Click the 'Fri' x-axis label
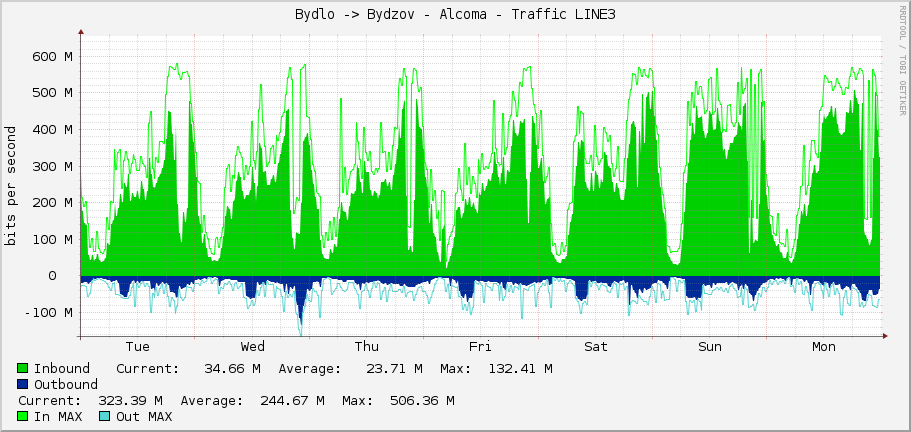Screen dimensions: 911x432 click(480, 347)
